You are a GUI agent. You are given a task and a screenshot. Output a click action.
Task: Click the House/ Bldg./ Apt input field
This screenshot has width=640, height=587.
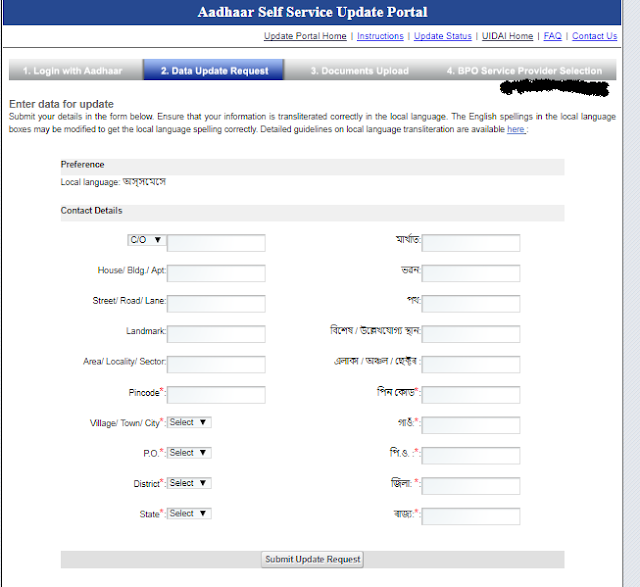pos(216,273)
